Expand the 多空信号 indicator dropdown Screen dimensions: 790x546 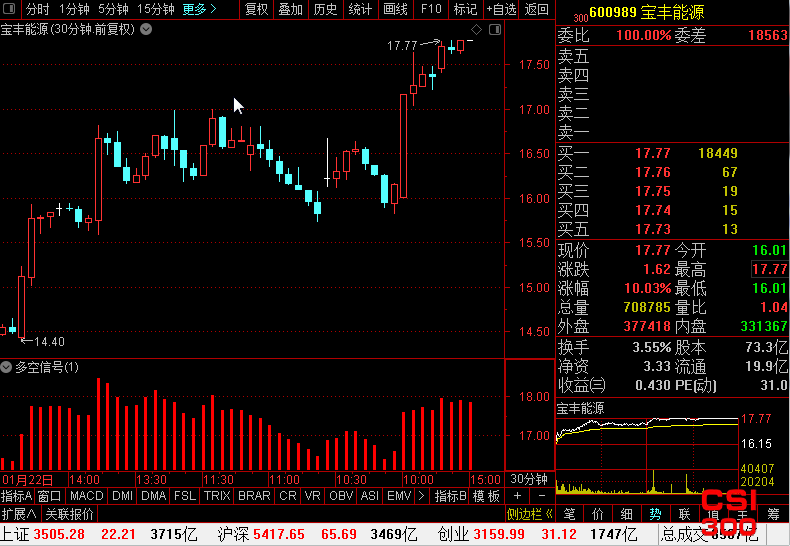click(6, 367)
